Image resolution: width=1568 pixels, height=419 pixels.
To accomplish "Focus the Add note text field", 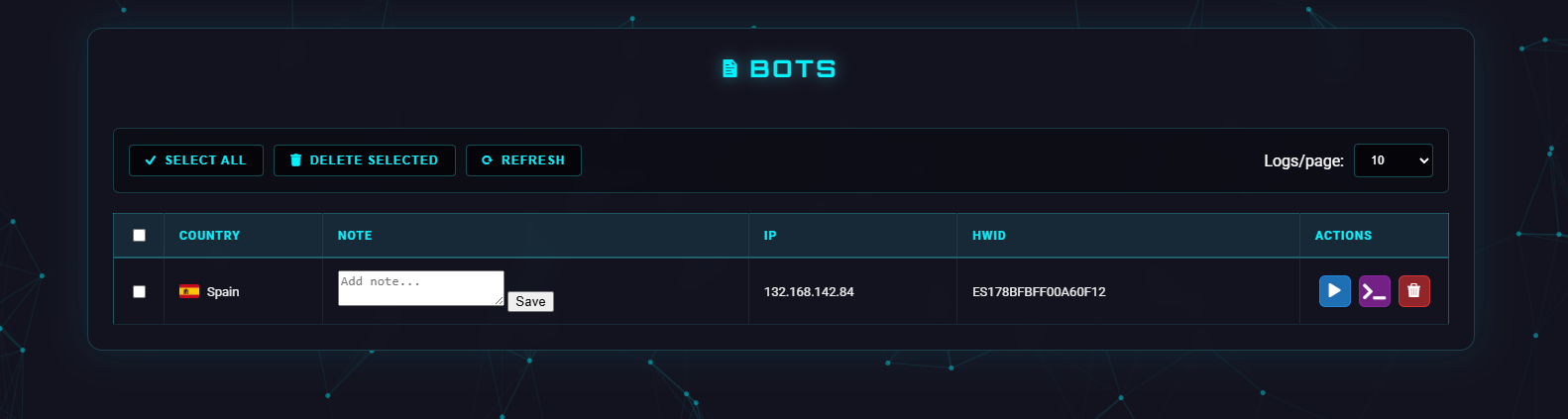I will click(421, 288).
